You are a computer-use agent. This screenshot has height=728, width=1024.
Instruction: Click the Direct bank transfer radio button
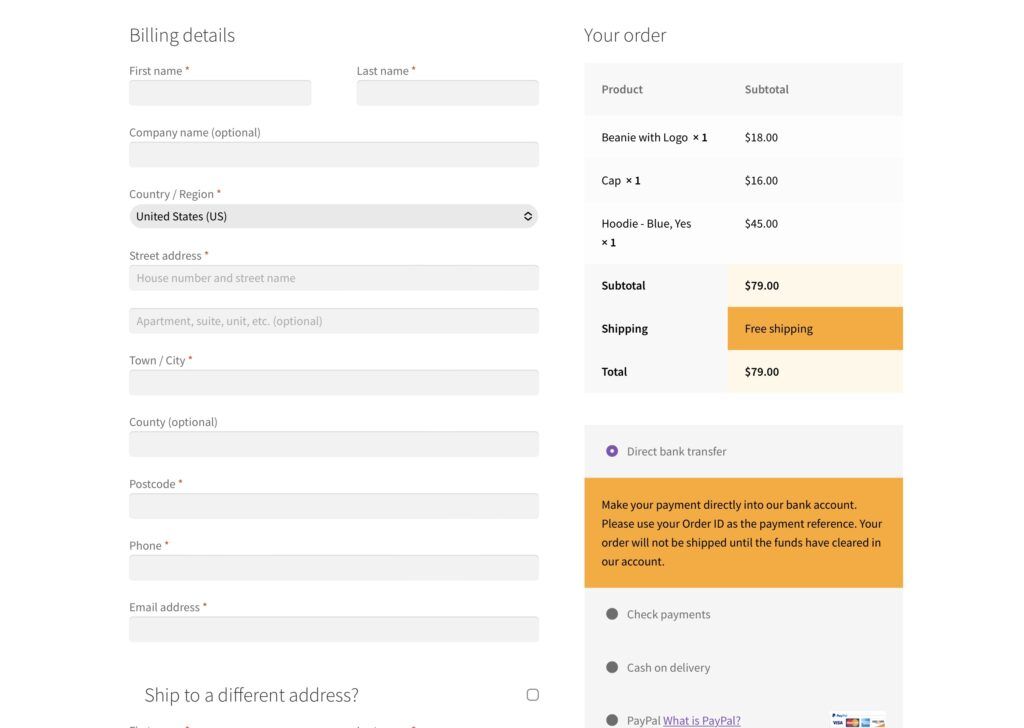coord(611,451)
